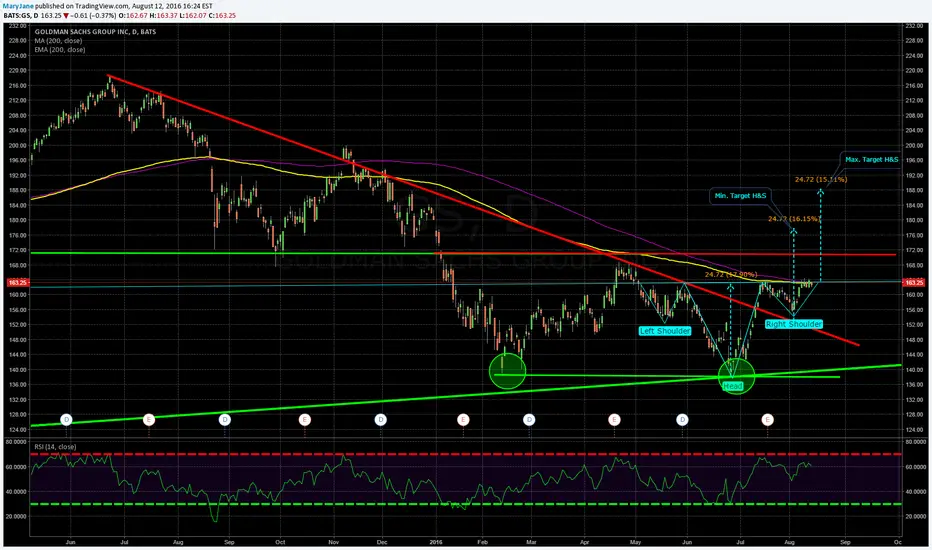Image resolution: width=932 pixels, height=550 pixels.
Task: Open the earnings marker in mid July 2016
Action: point(767,420)
